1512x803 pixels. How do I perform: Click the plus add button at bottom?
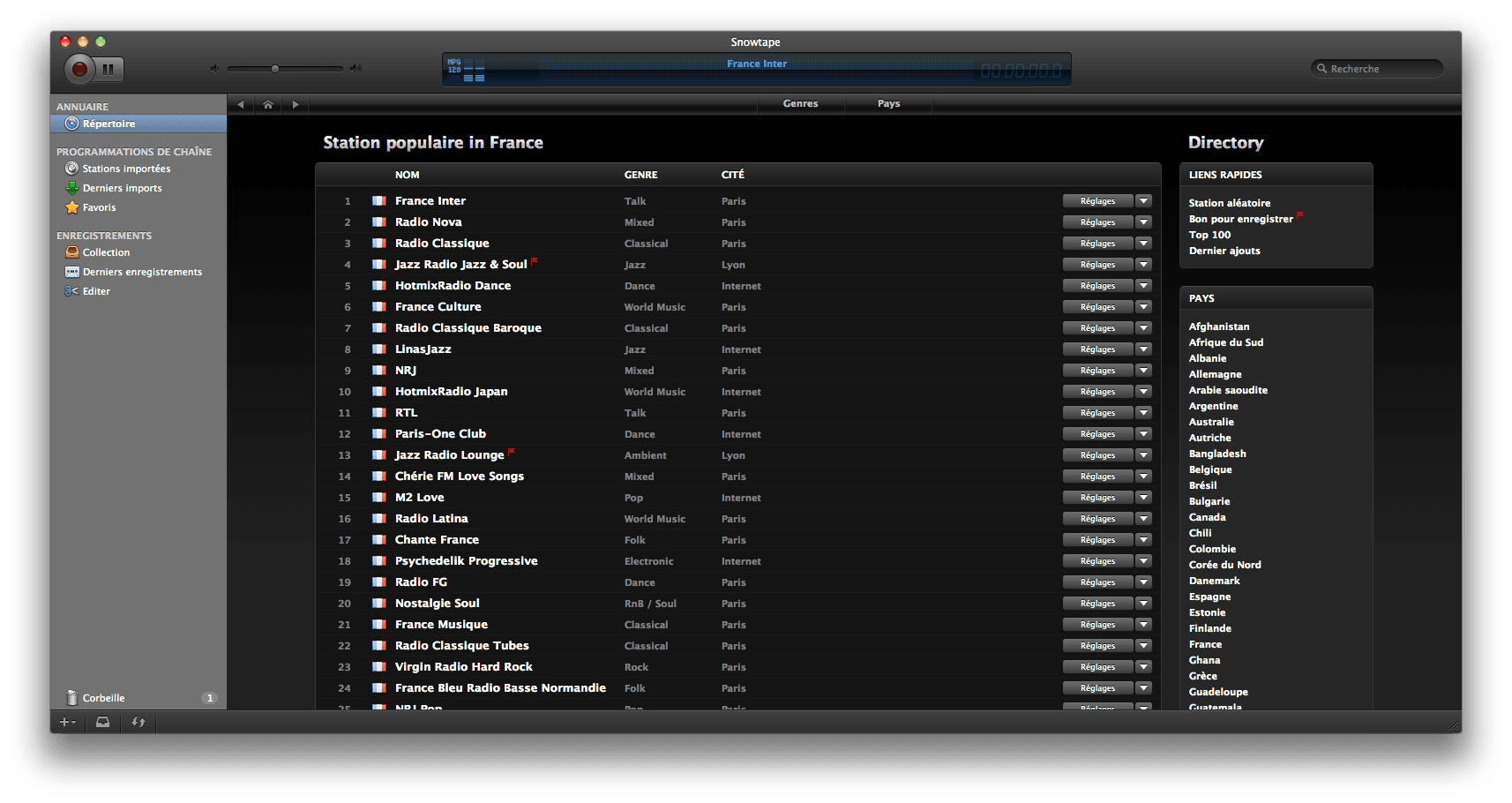pyautogui.click(x=67, y=722)
